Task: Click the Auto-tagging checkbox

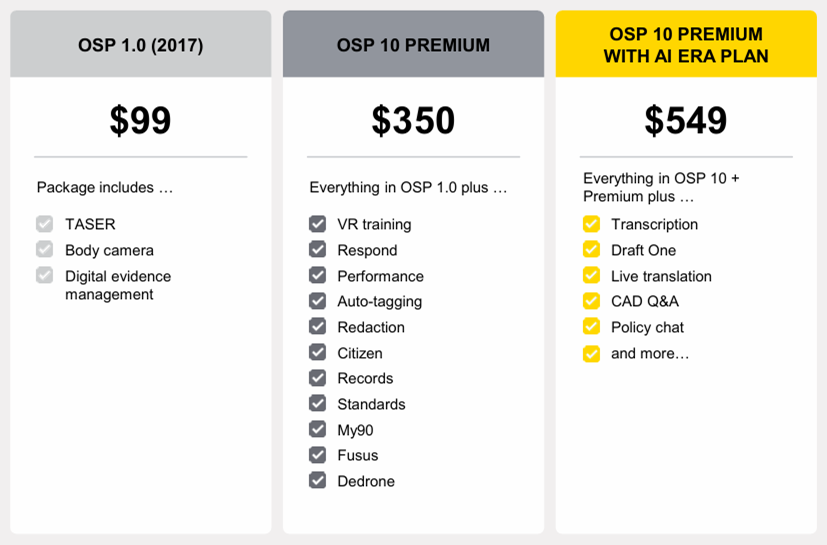Action: point(317,301)
